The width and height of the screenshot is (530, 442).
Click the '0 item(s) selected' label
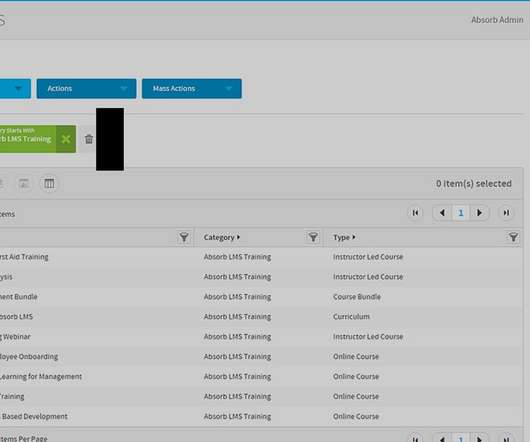coord(474,183)
